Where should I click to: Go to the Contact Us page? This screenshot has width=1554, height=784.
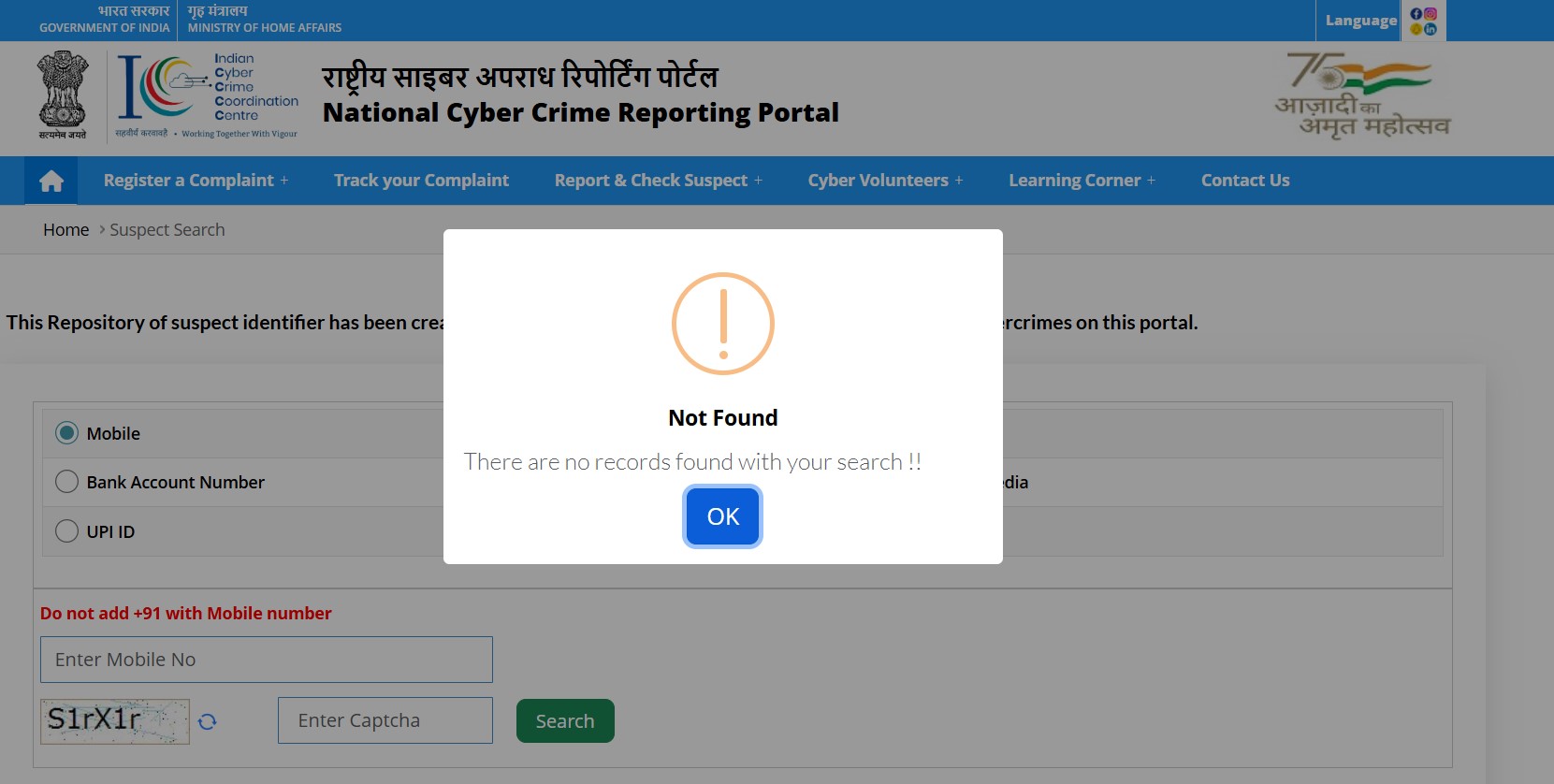pyautogui.click(x=1245, y=181)
